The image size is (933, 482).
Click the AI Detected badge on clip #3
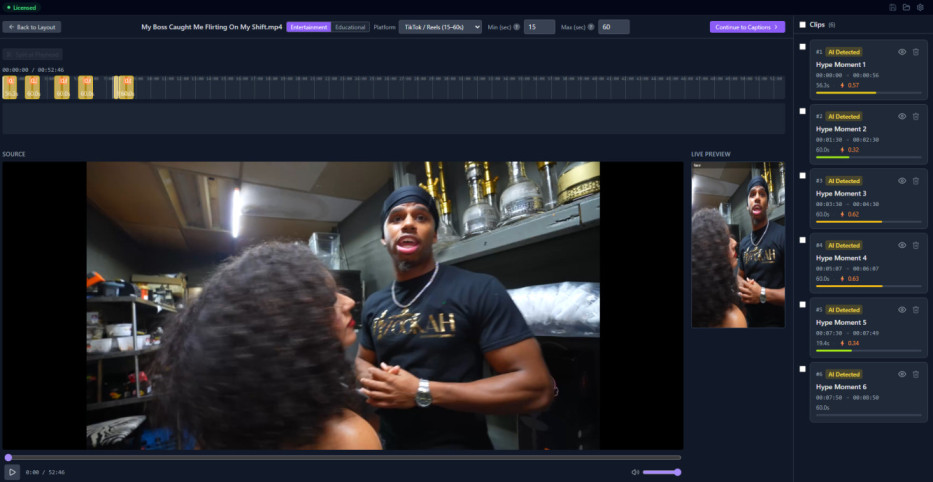(x=844, y=181)
